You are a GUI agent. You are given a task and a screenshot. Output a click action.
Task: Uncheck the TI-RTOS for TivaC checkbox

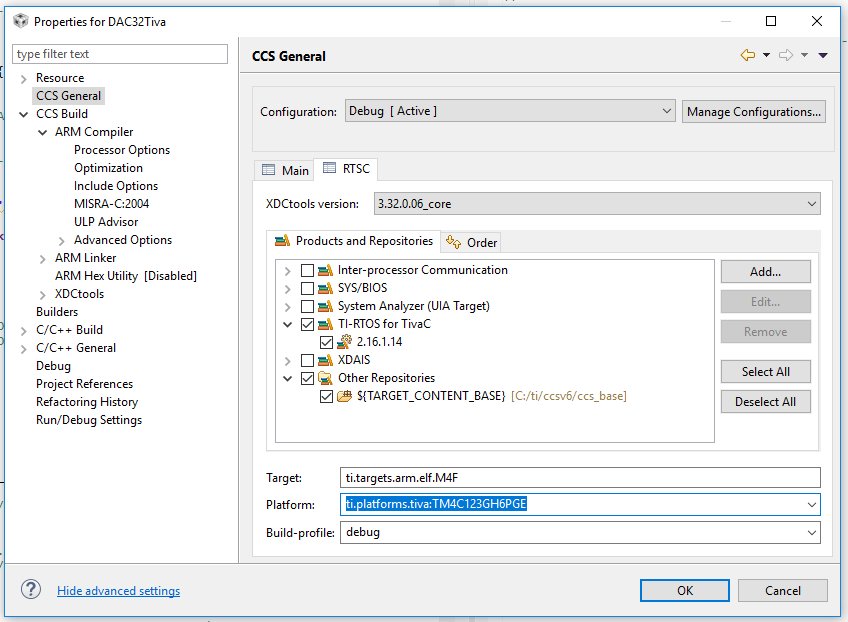tap(307, 325)
